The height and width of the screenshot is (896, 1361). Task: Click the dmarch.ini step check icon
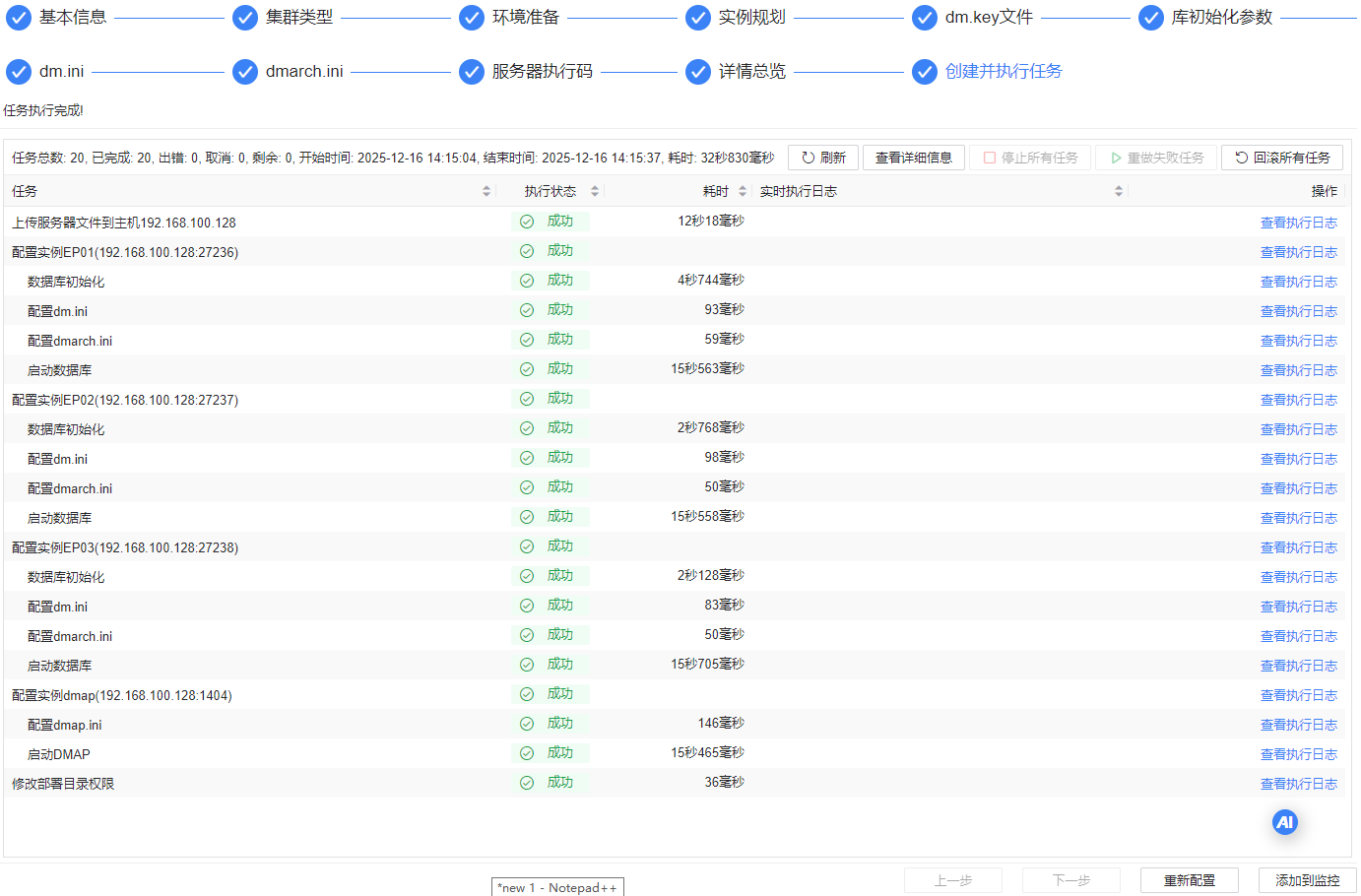click(x=245, y=72)
